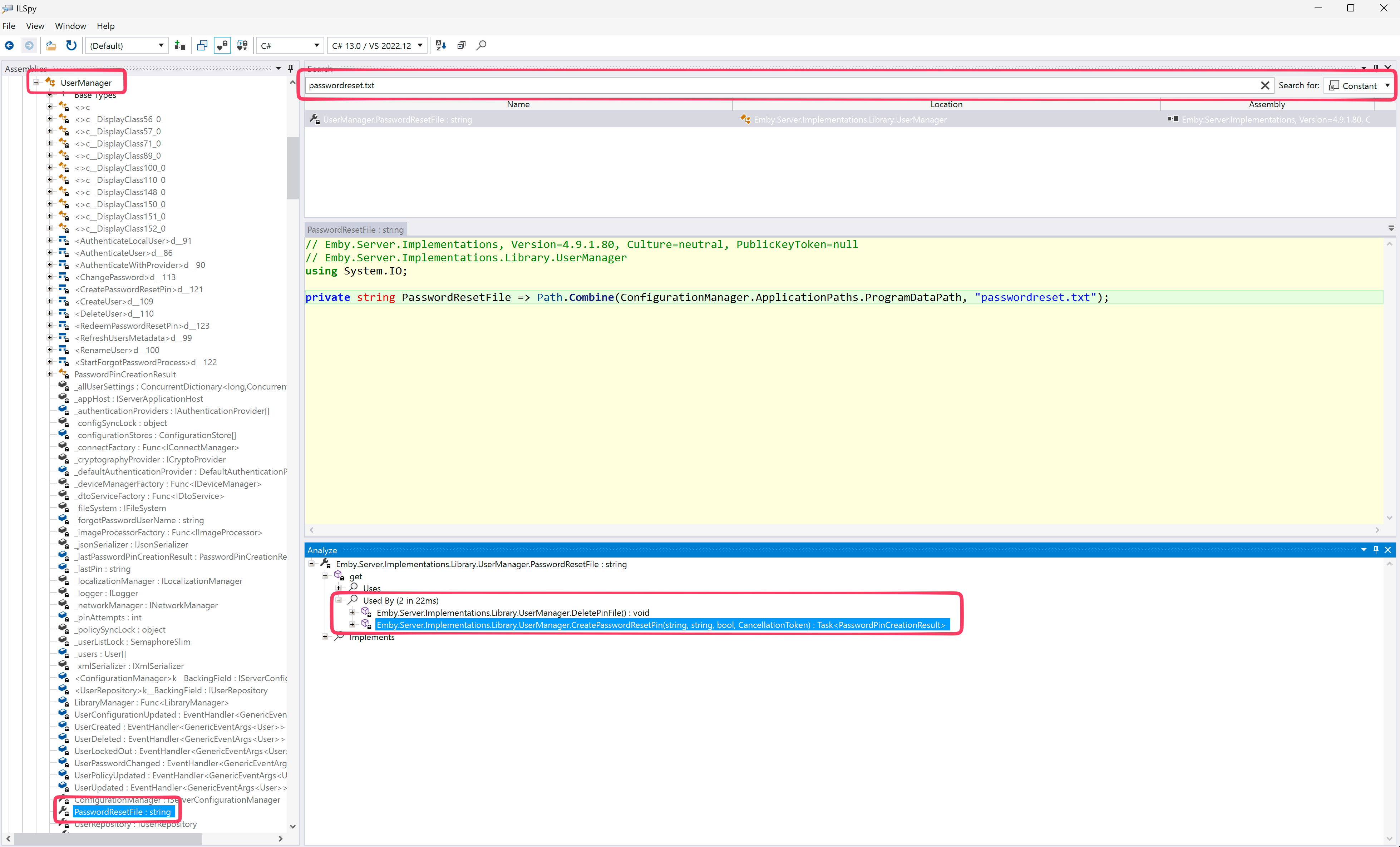
Task: Clear the passwordreset.txt search with the X button
Action: [1265, 85]
